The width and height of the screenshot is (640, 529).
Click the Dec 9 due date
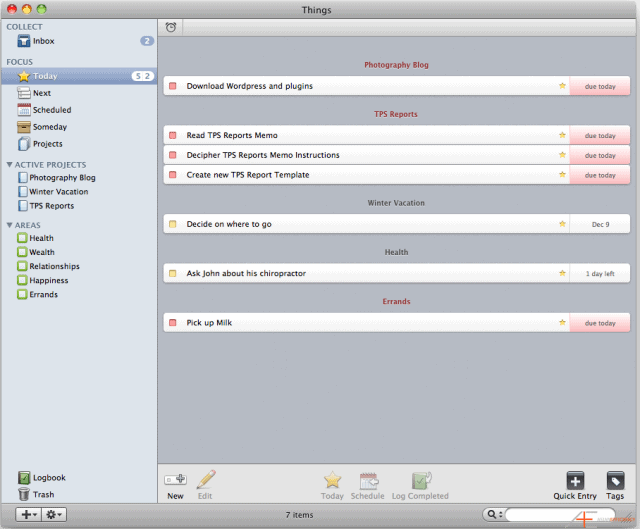pyautogui.click(x=600, y=224)
